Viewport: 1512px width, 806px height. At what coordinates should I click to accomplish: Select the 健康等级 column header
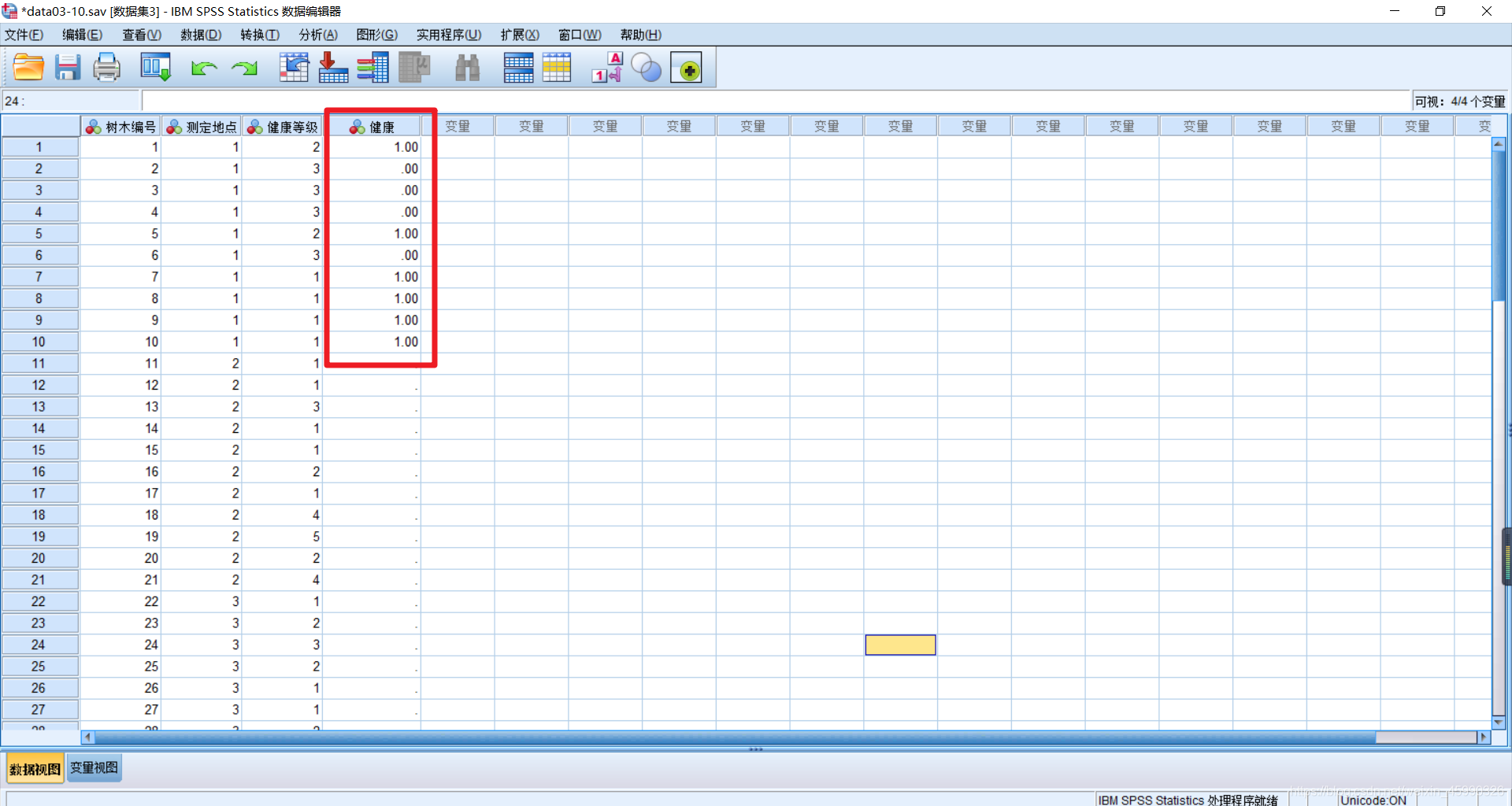point(283,127)
